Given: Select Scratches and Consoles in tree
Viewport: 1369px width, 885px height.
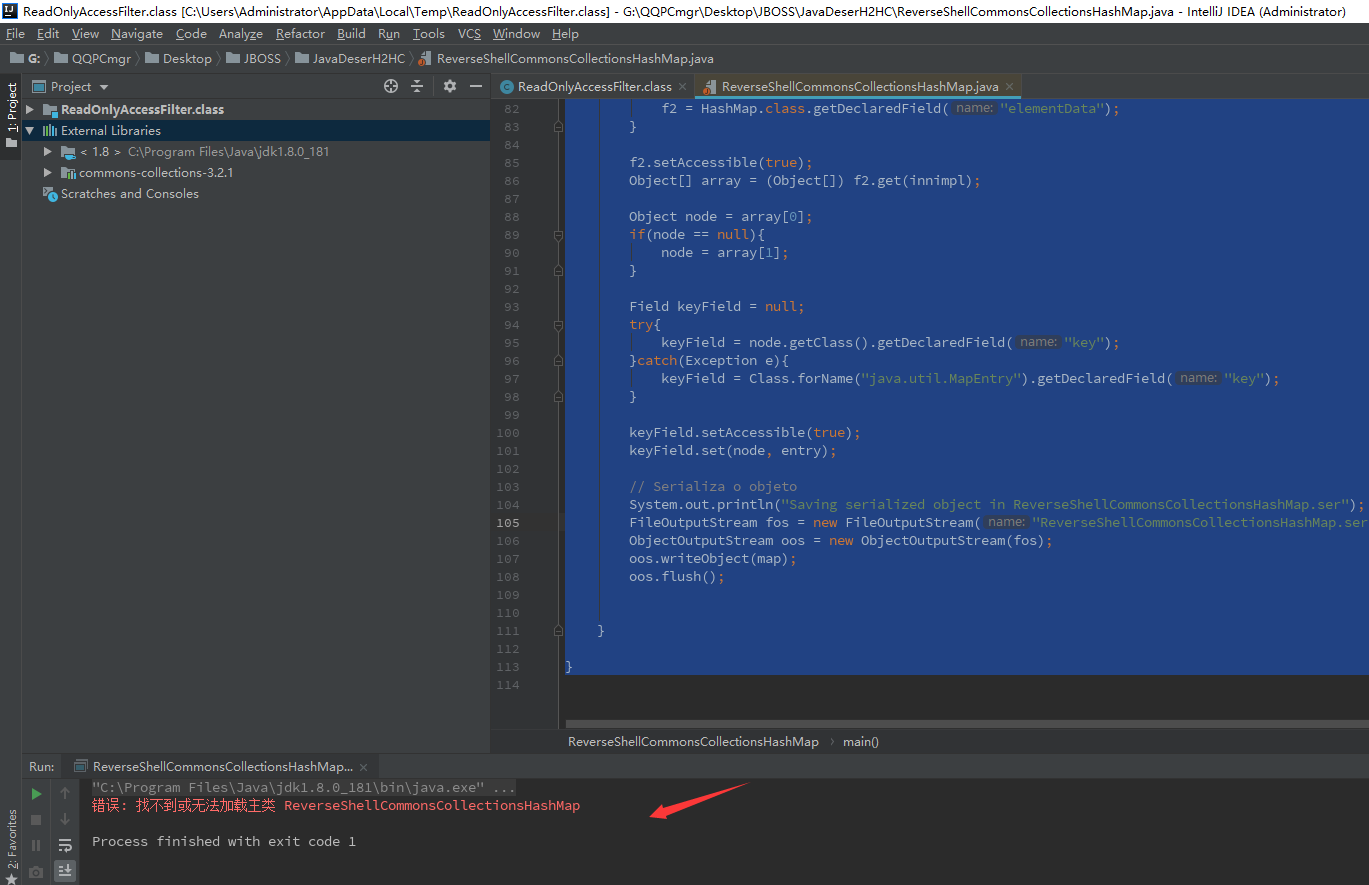Looking at the screenshot, I should [x=129, y=194].
